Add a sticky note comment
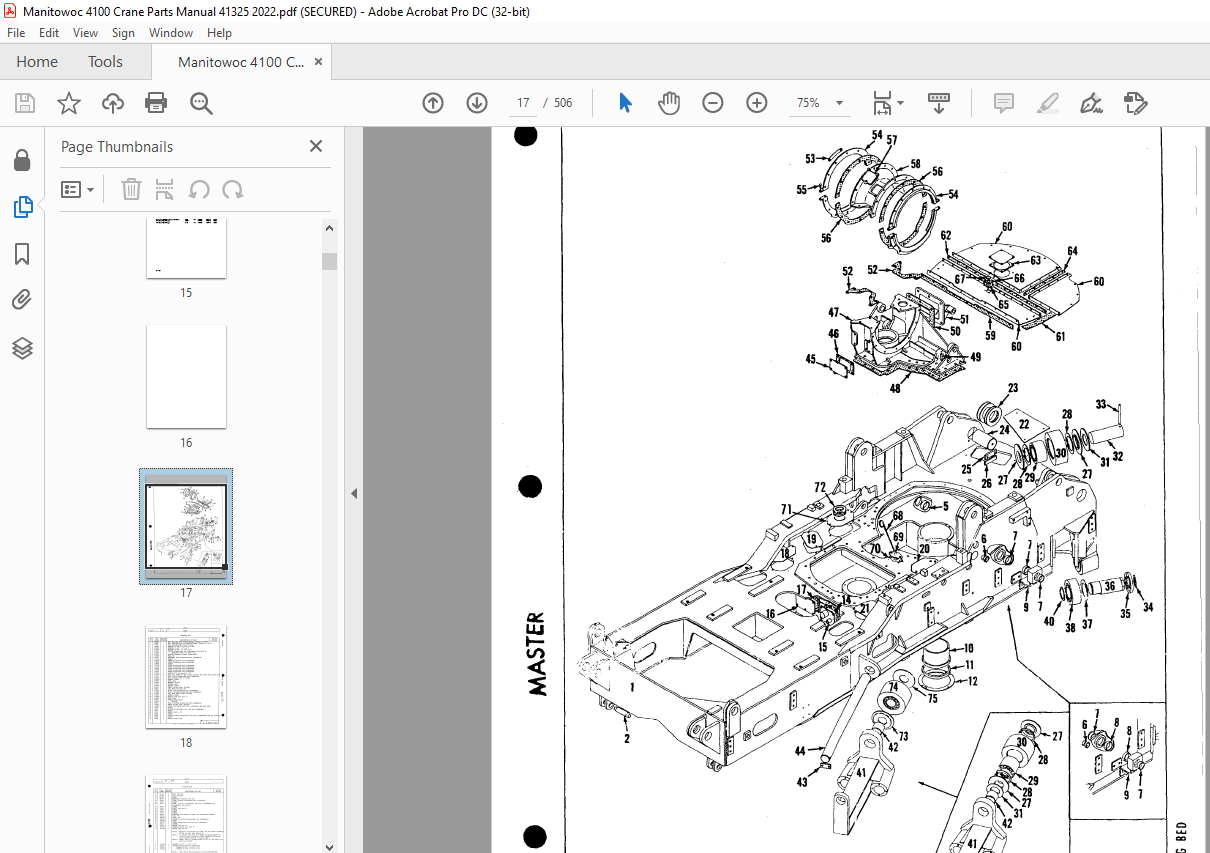The height and width of the screenshot is (853, 1210). (1003, 103)
